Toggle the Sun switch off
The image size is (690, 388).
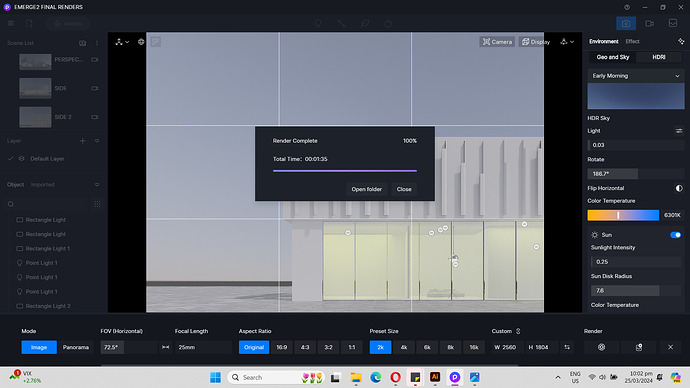click(675, 235)
